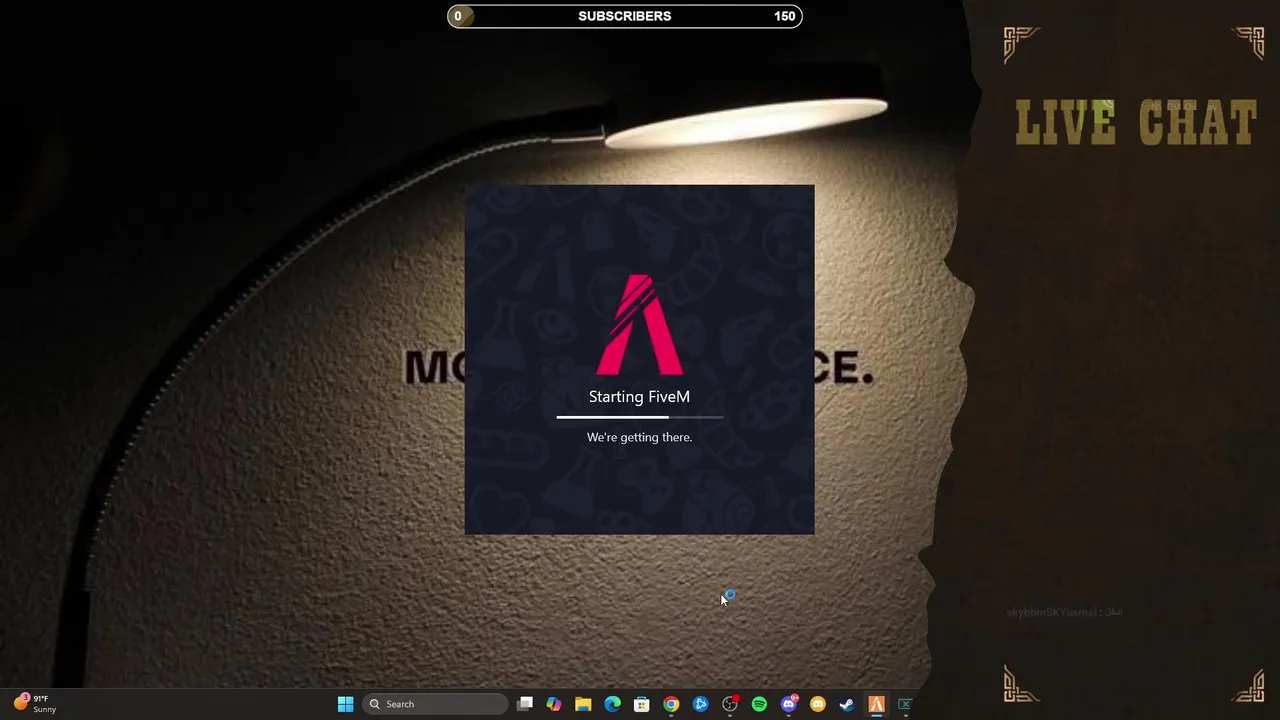Open Microsoft Store from the taskbar

[642, 704]
